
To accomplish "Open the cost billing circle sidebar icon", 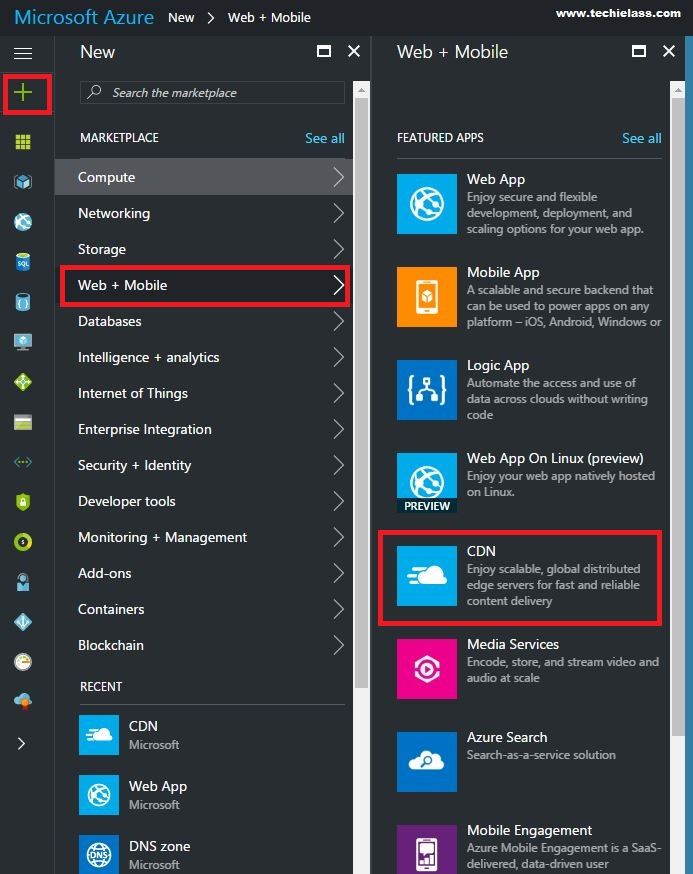I will coord(23,542).
